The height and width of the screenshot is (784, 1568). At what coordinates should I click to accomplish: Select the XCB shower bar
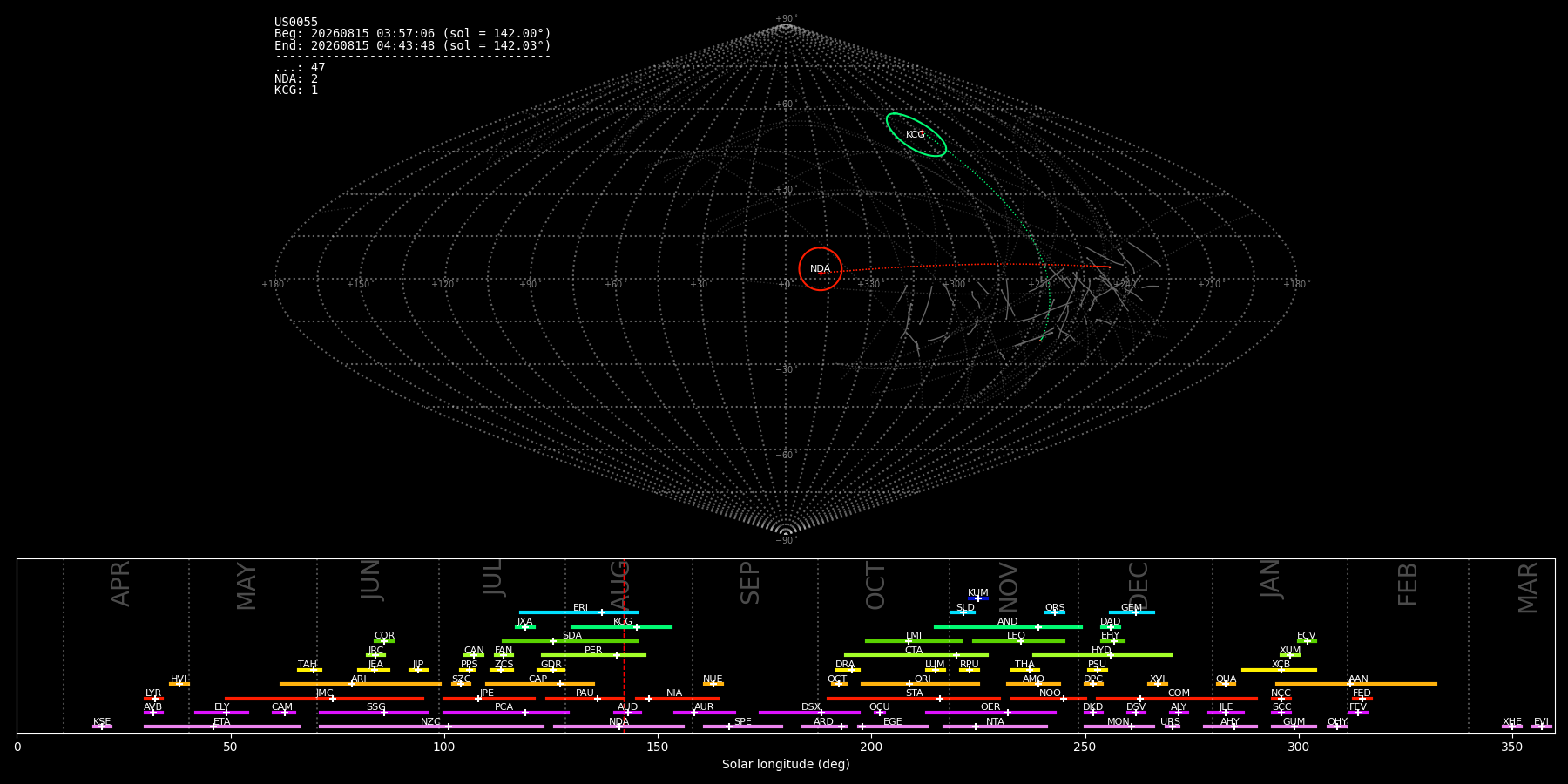[x=1279, y=670]
